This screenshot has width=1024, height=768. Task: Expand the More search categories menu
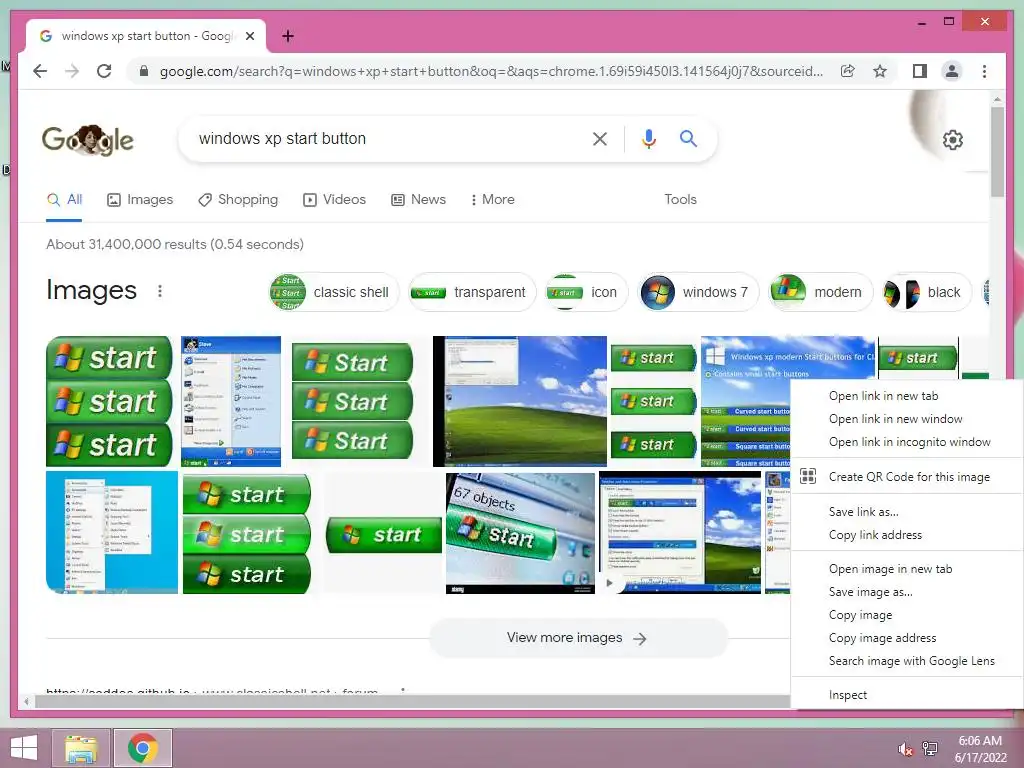point(492,200)
